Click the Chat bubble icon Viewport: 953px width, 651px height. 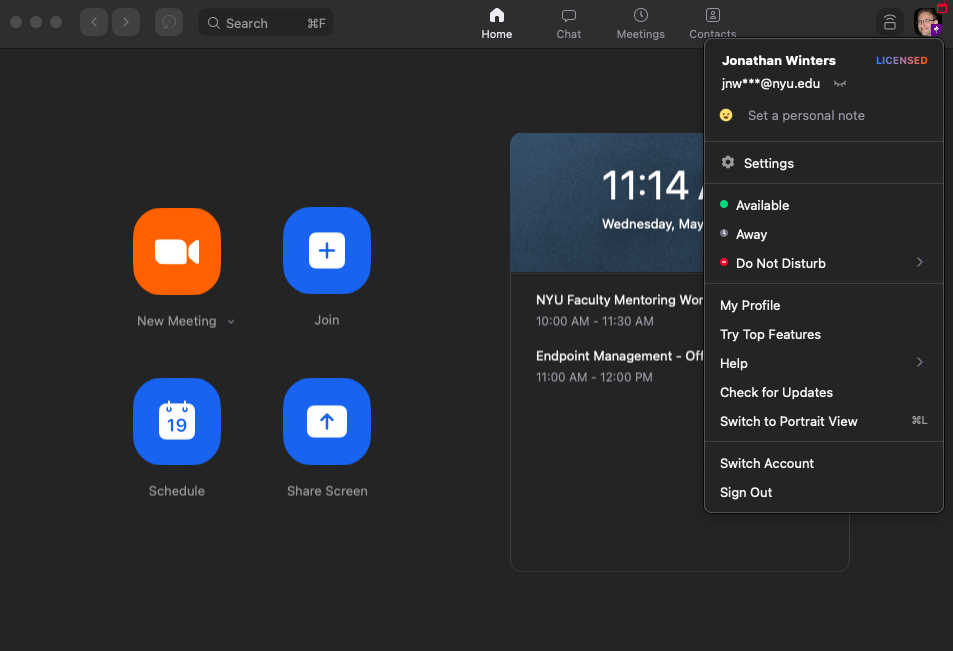click(569, 16)
